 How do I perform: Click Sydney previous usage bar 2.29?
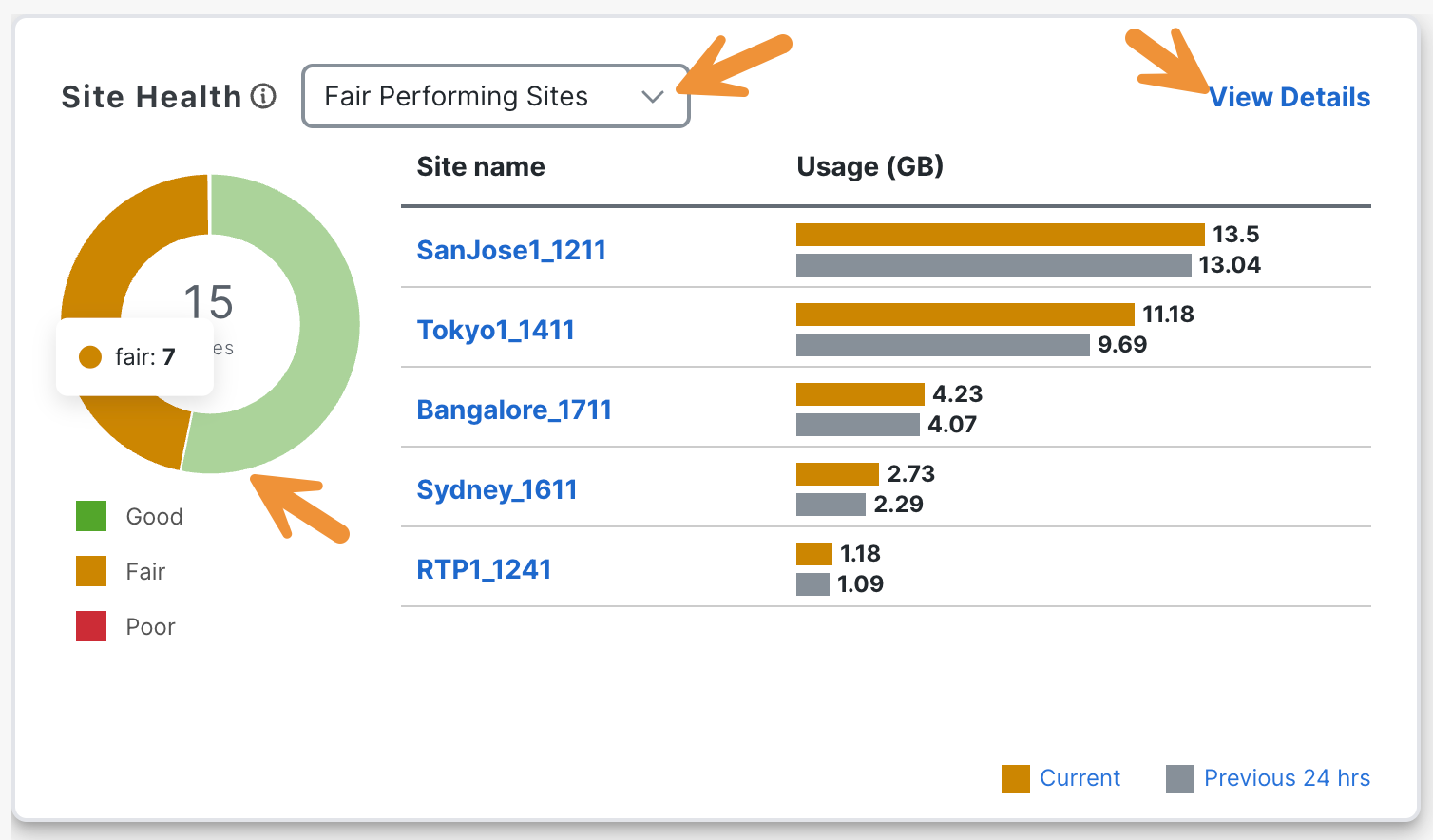click(x=831, y=505)
